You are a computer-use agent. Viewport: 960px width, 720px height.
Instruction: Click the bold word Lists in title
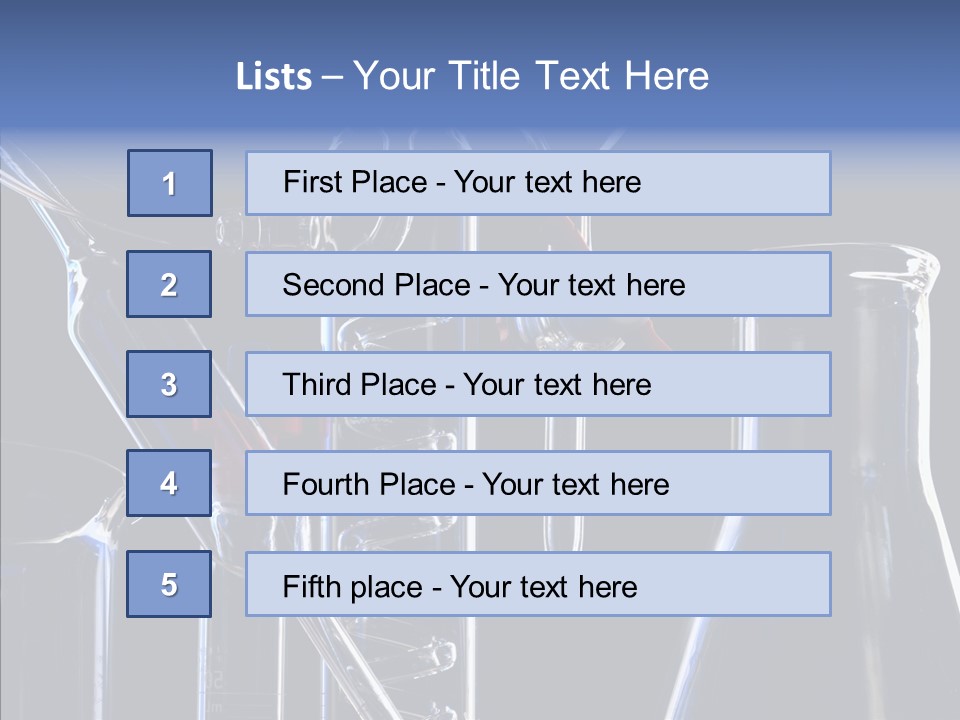tap(274, 77)
